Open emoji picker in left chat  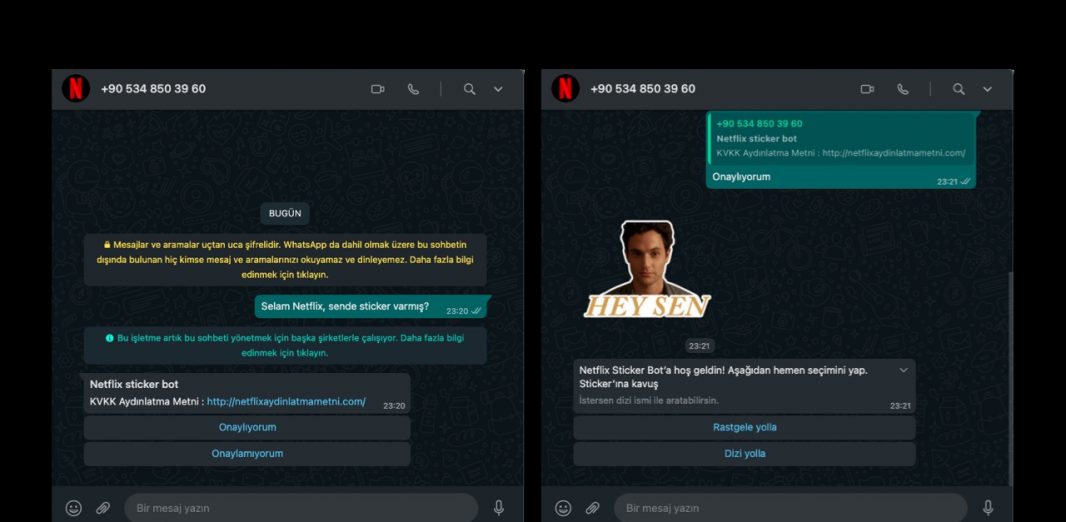(73, 508)
